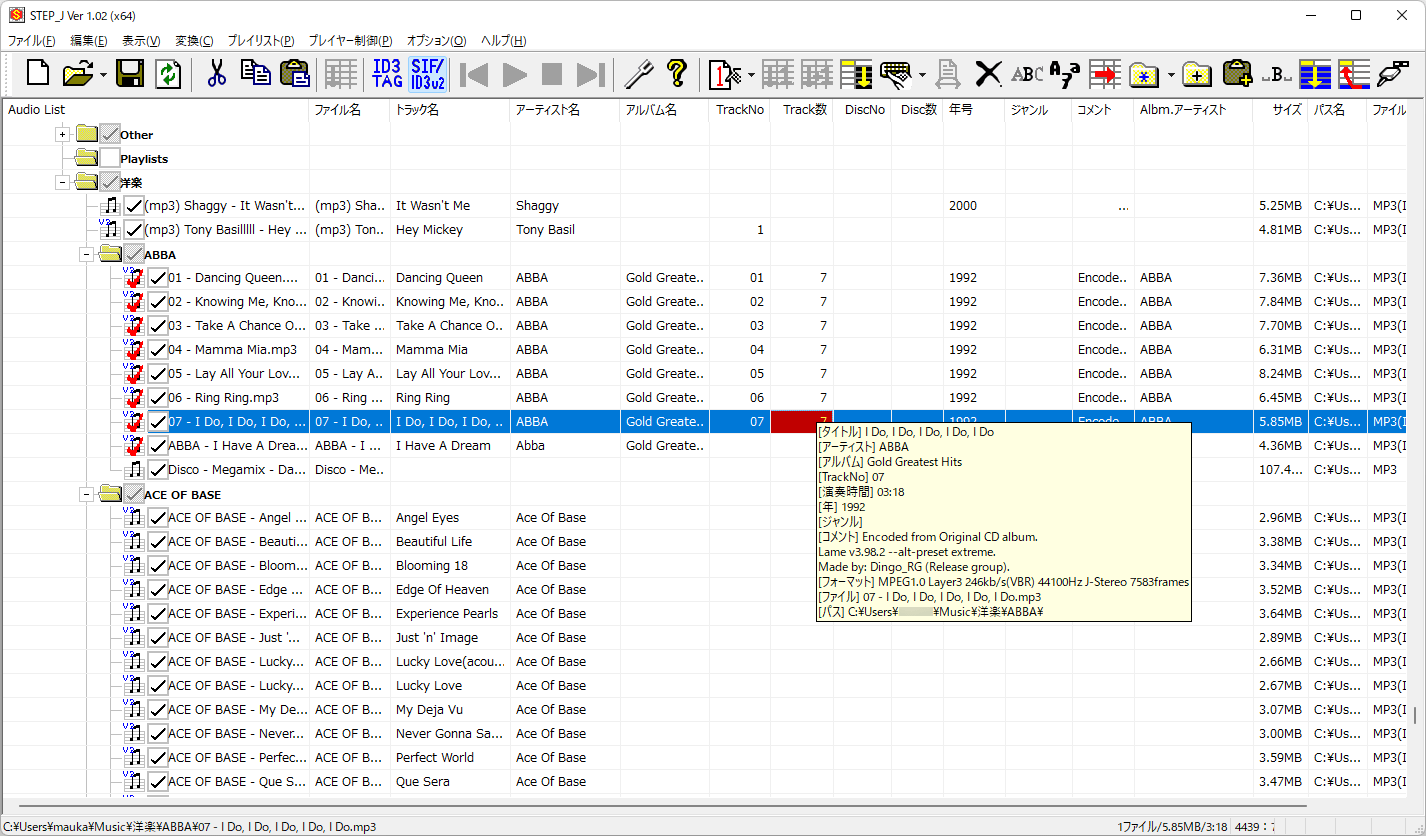Open the ファイル(F) menu
Image resolution: width=1426 pixels, height=836 pixels.
click(32, 41)
